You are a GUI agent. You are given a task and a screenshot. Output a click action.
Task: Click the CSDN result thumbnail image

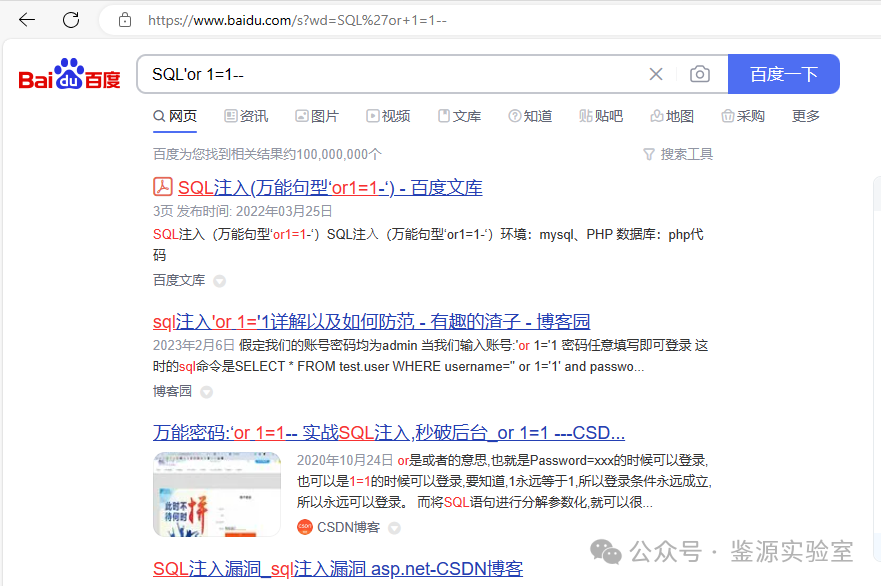[217, 494]
